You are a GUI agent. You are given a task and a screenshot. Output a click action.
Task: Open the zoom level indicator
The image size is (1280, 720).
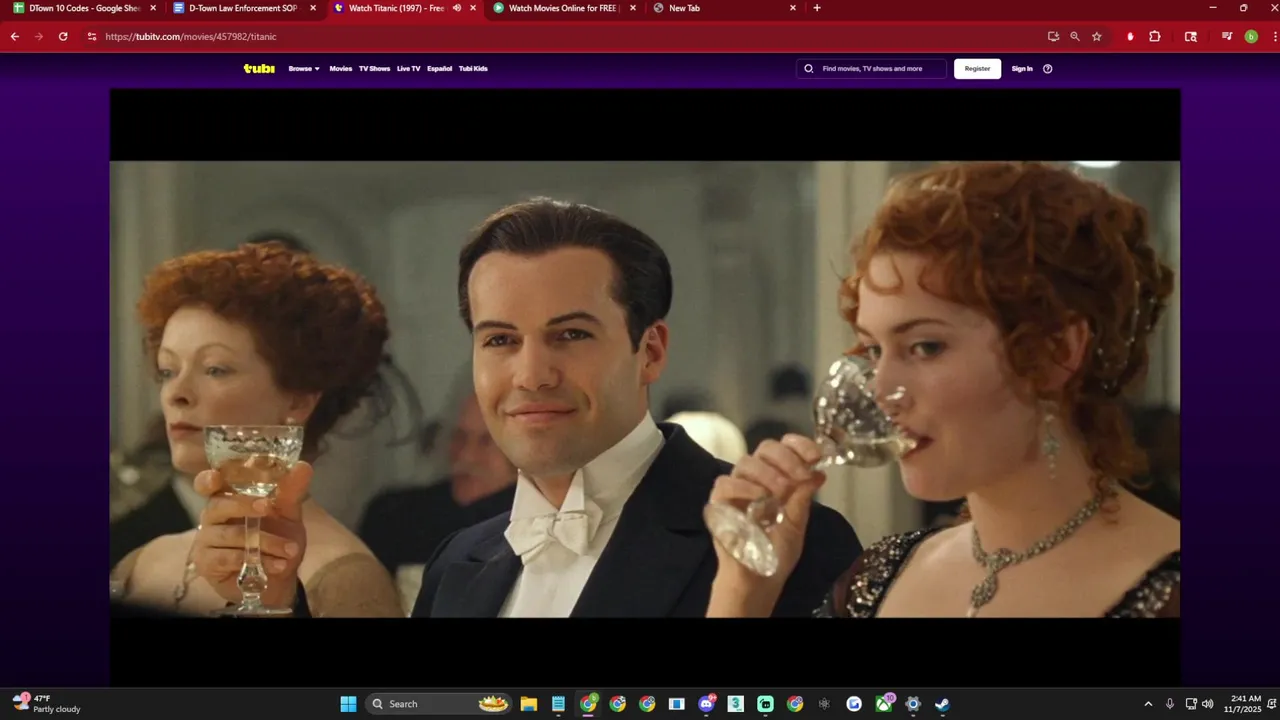pyautogui.click(x=1075, y=36)
